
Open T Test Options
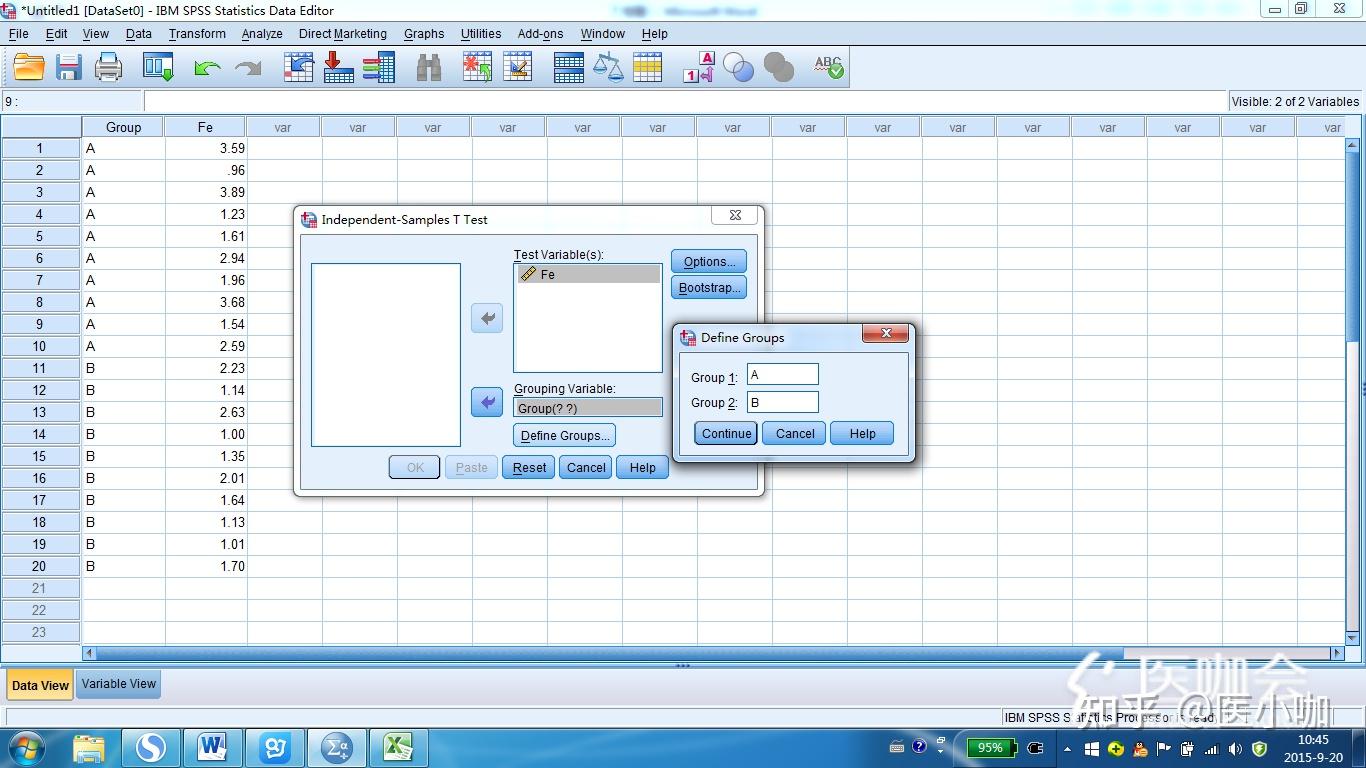tap(709, 261)
